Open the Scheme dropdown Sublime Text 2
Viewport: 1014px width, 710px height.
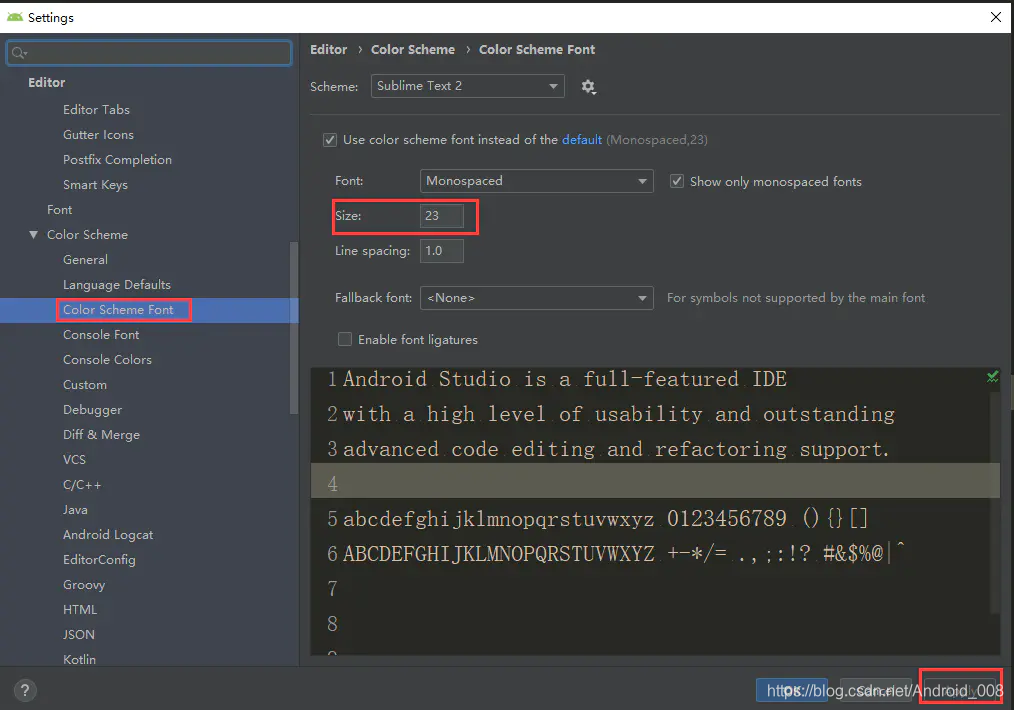(x=468, y=86)
